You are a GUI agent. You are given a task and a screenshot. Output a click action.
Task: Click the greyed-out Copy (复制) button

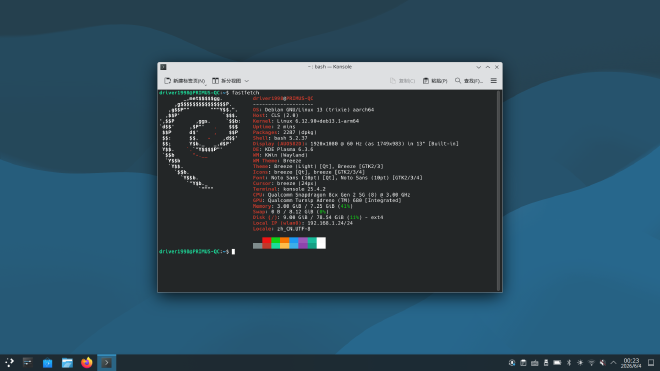coord(402,81)
